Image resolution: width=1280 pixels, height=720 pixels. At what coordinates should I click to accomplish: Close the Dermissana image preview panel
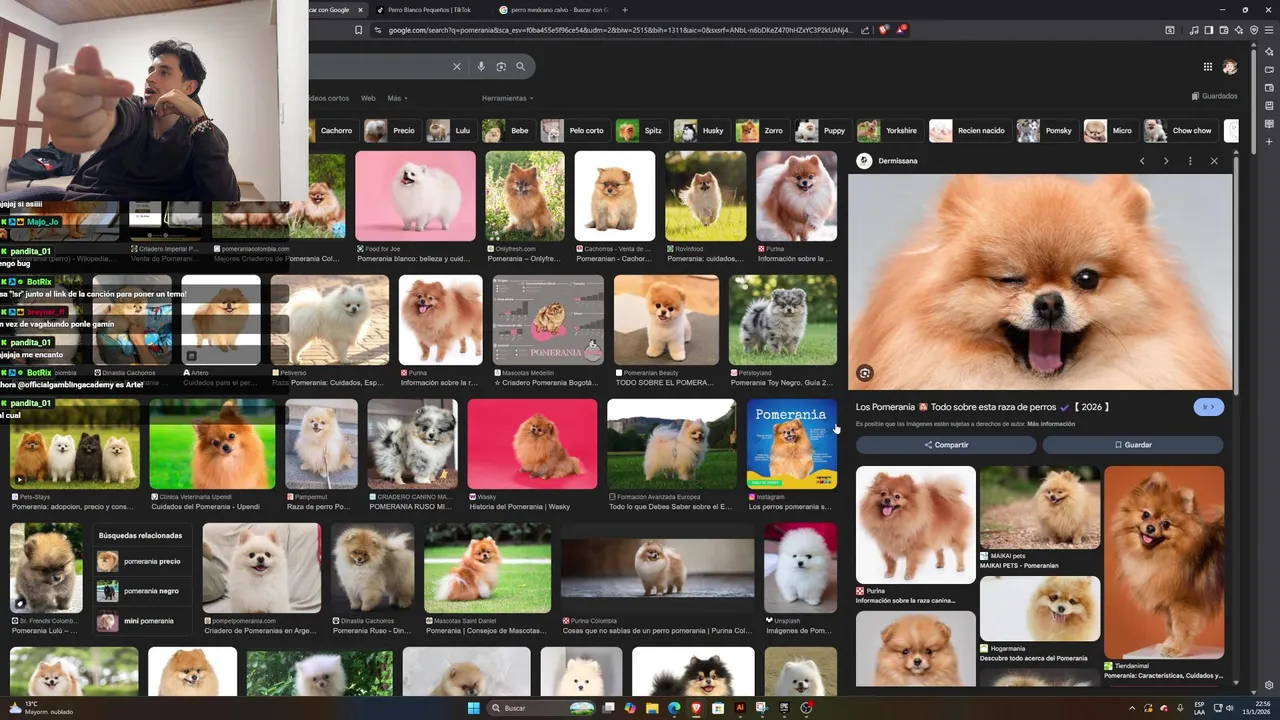[x=1214, y=161]
